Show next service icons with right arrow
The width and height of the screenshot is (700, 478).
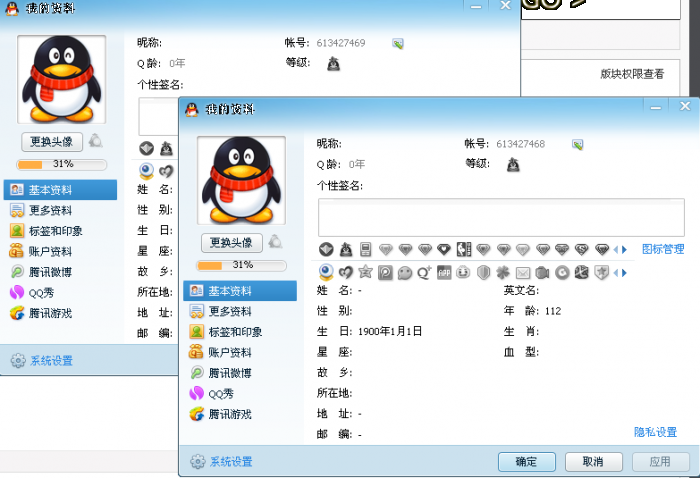click(x=625, y=273)
